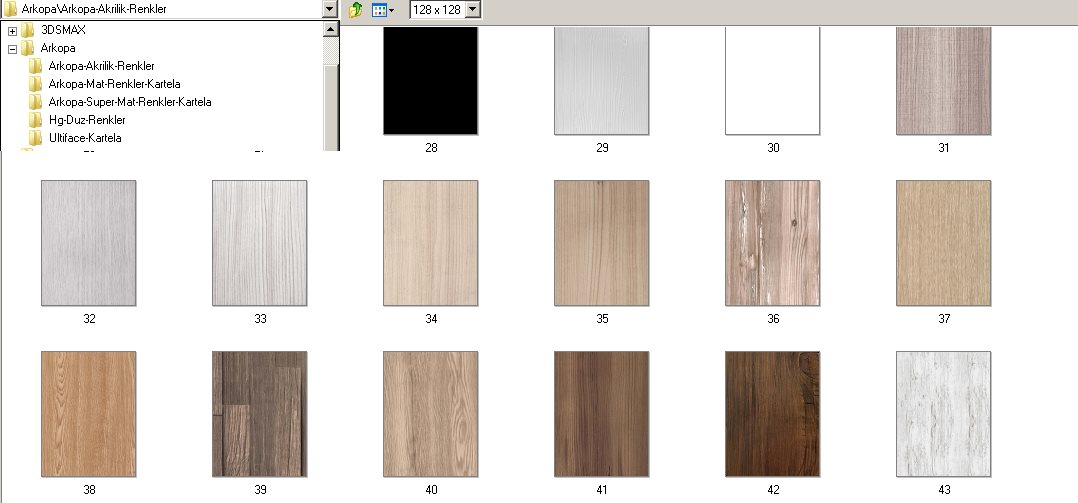1078x503 pixels.
Task: Click the label 34
Action: [431, 319]
